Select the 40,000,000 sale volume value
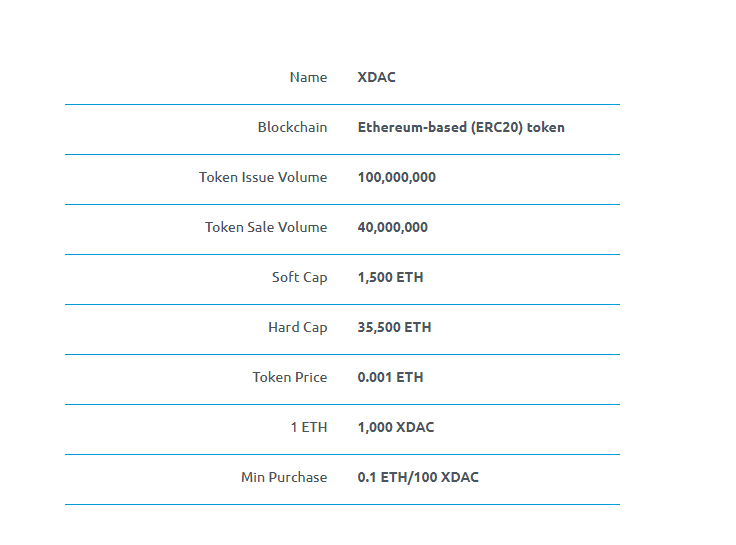 (392, 227)
